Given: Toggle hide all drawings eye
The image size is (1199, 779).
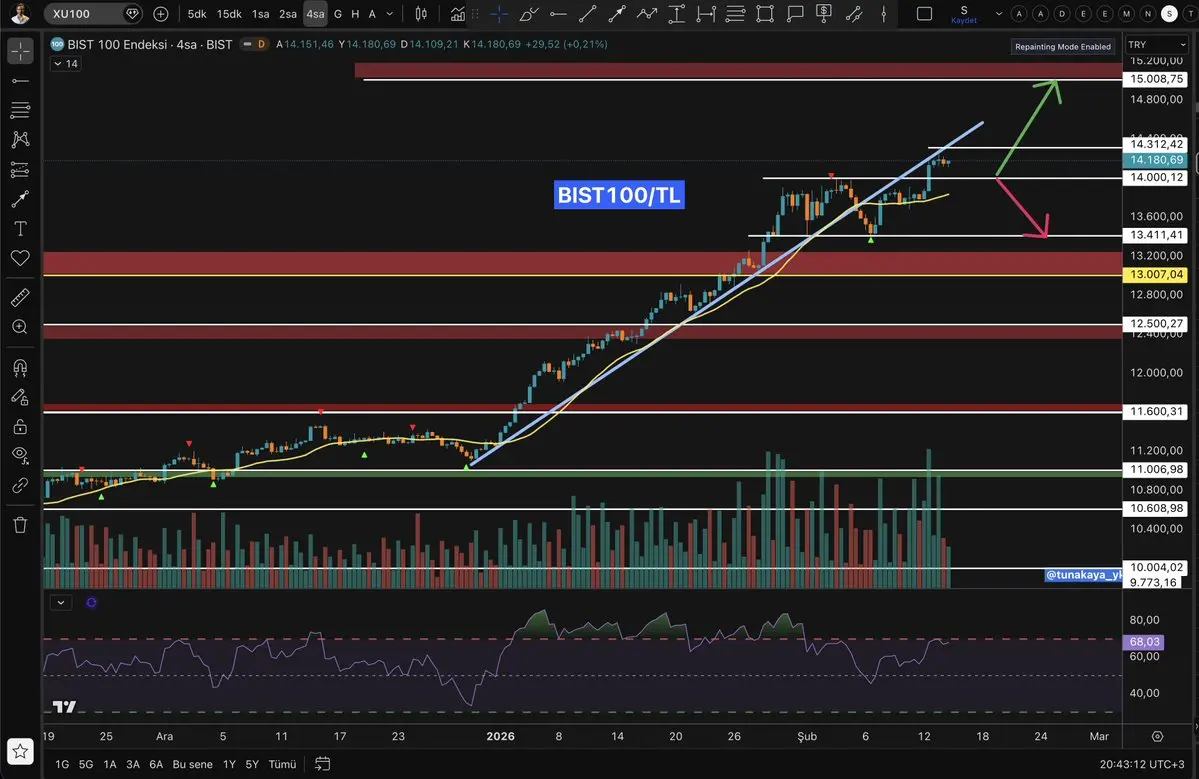Looking at the screenshot, I should [21, 456].
